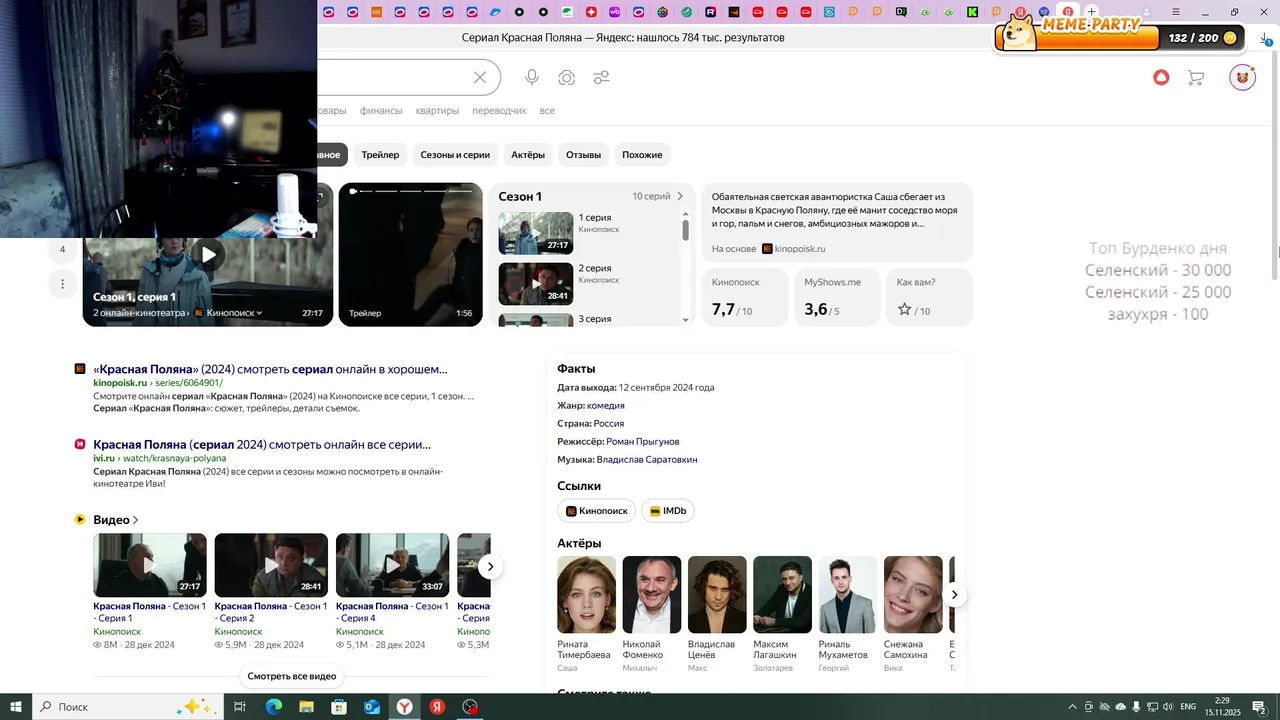Screen dimensions: 1280x720
Task: Play the Трейлер video thumbnail
Action: [410, 254]
